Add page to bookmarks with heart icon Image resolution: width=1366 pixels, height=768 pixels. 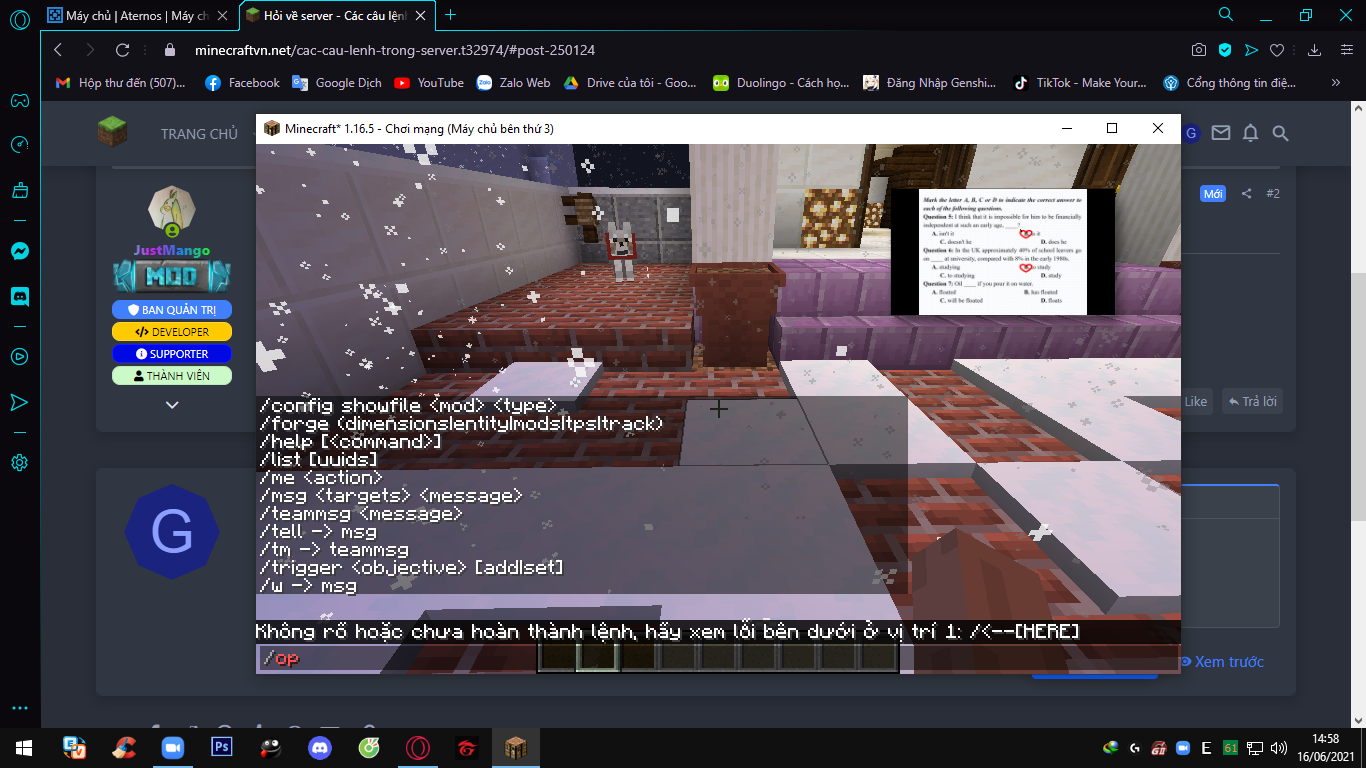pos(1277,50)
